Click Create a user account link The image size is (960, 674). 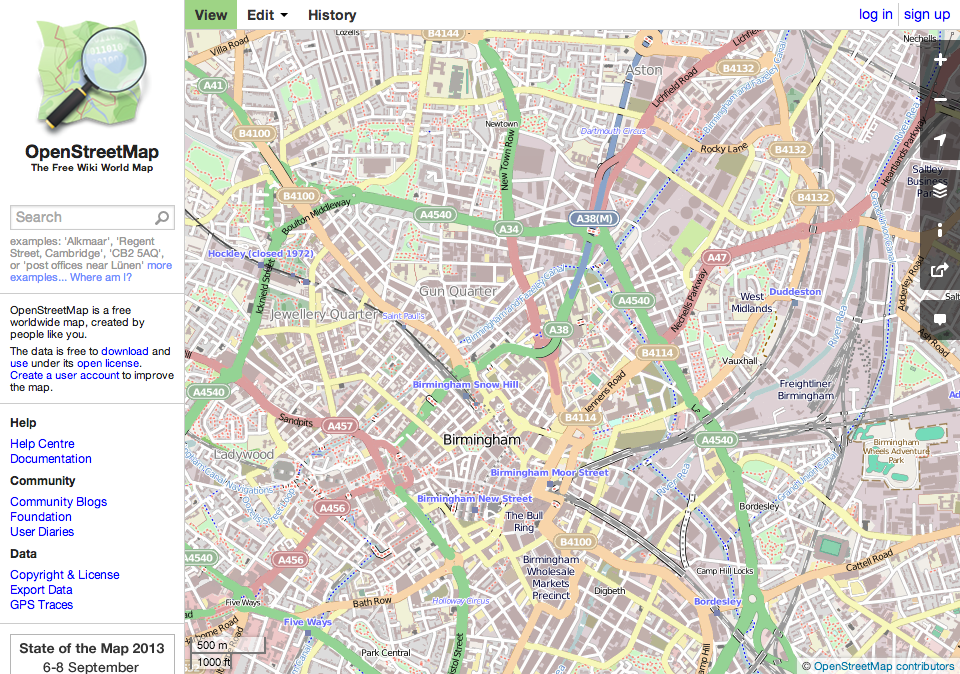point(64,375)
